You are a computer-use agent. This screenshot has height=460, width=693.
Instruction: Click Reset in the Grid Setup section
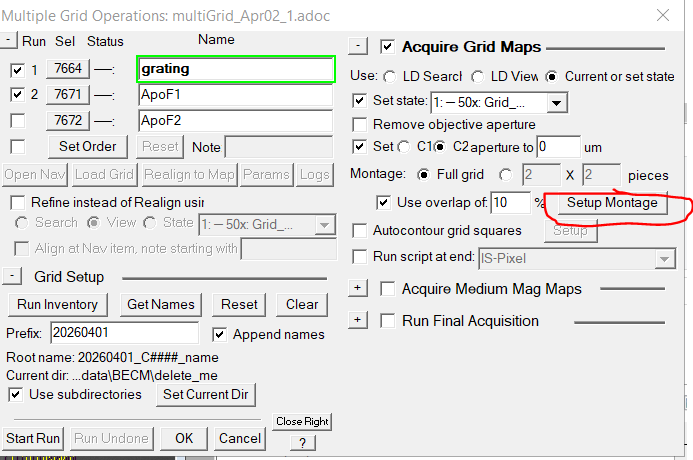pos(239,305)
